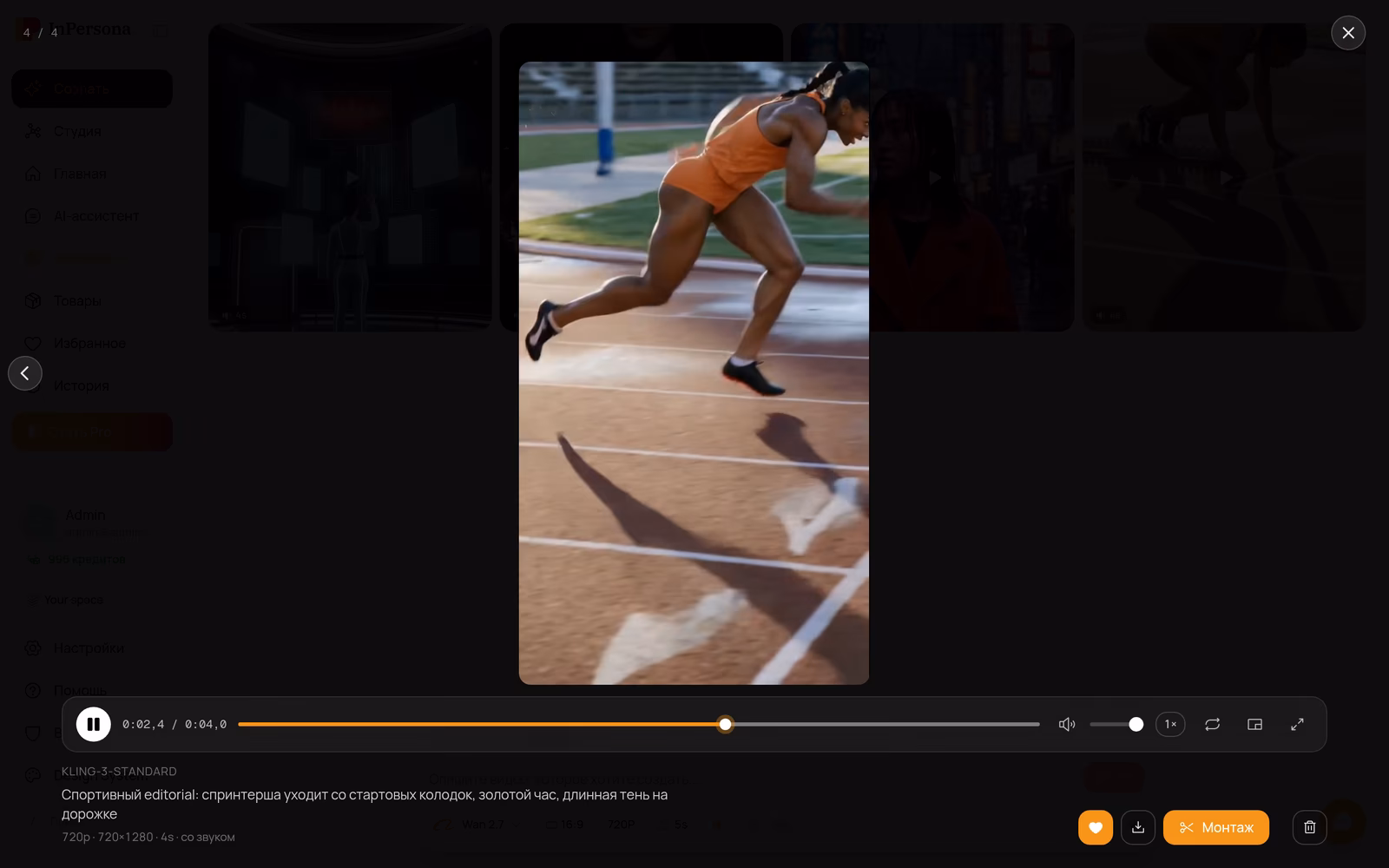Image resolution: width=1389 pixels, height=868 pixels.
Task: Go to previous video arrow
Action: (x=25, y=373)
